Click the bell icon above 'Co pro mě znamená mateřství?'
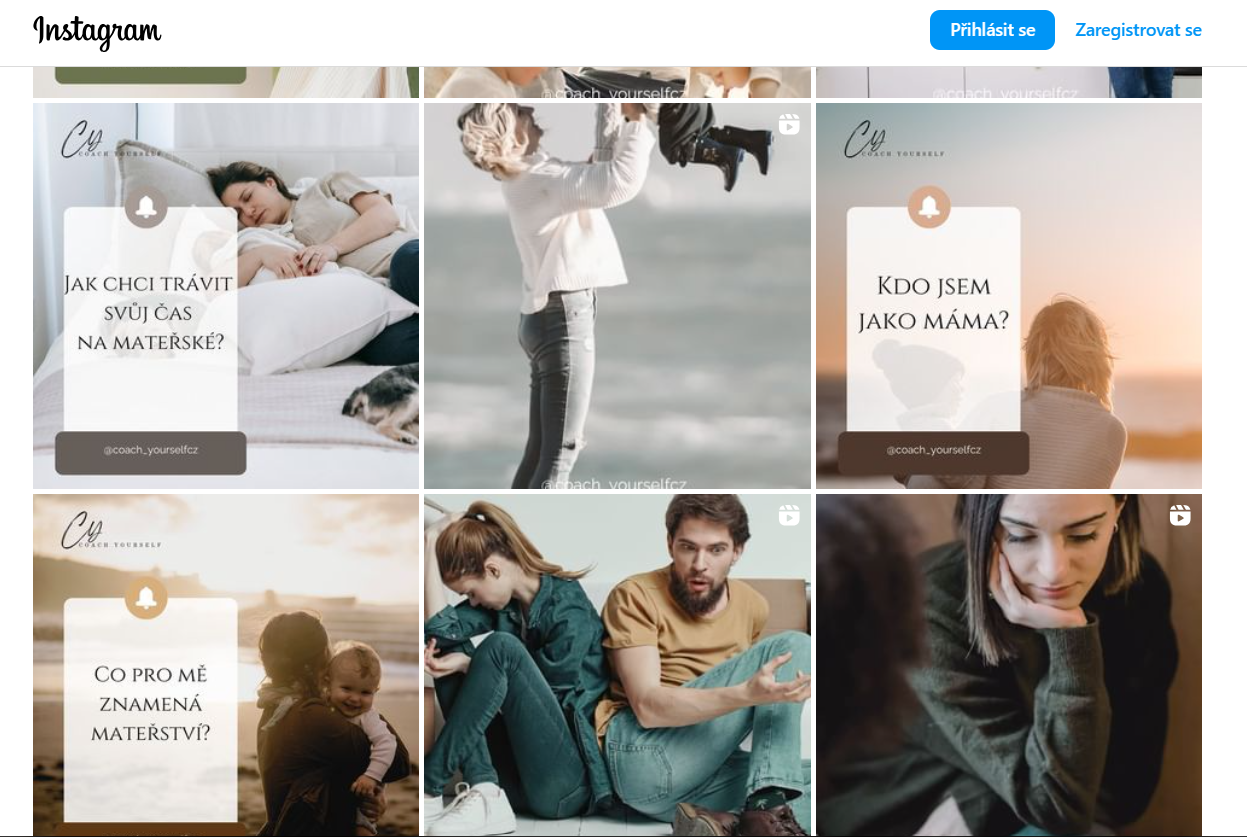Image resolution: width=1247 pixels, height=837 pixels. tap(146, 598)
